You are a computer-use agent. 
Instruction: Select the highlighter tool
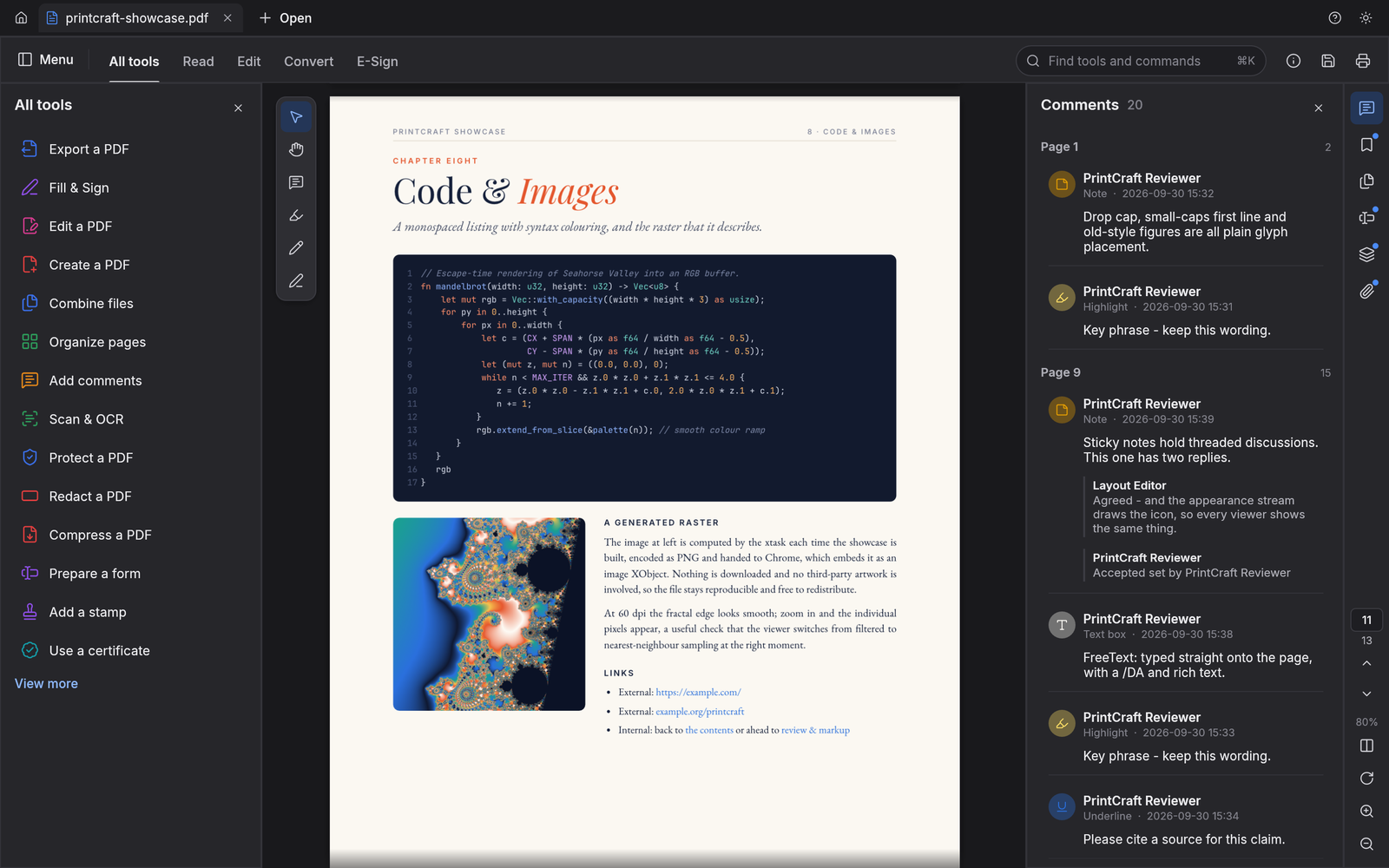point(296,215)
